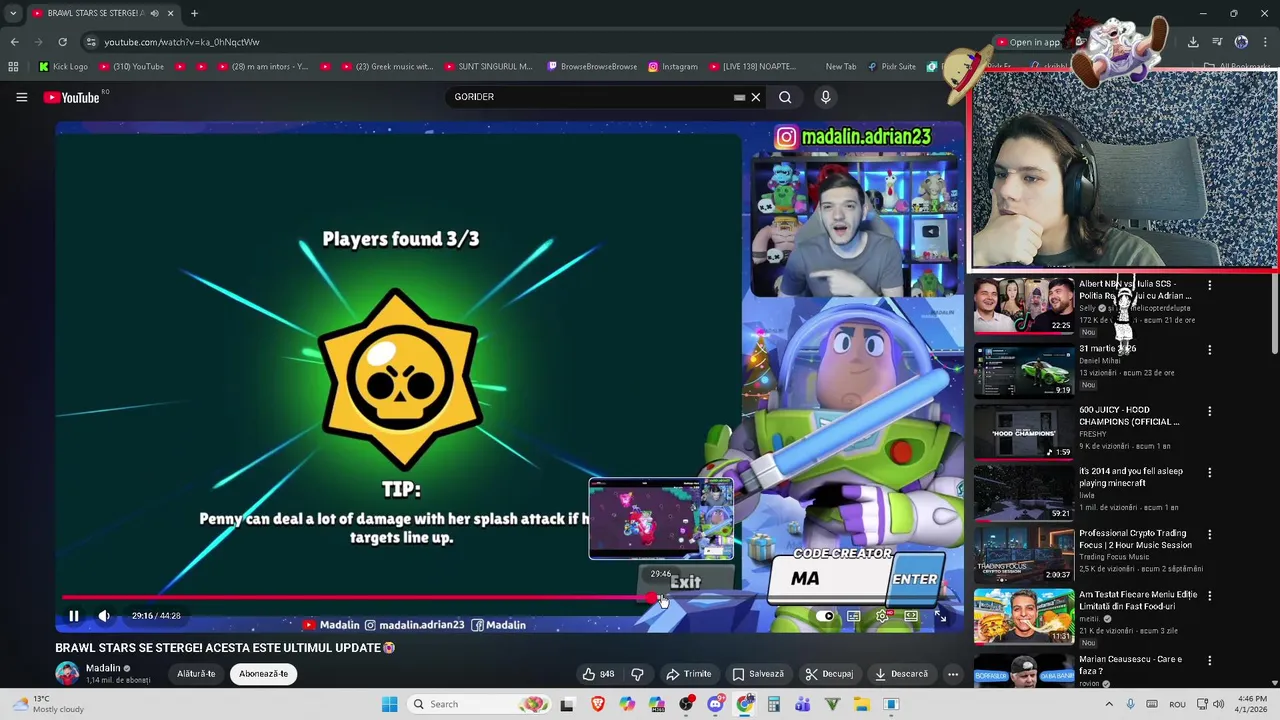The image size is (1280, 720).
Task: Toggle the autoplay switch in the player
Action: [825, 616]
